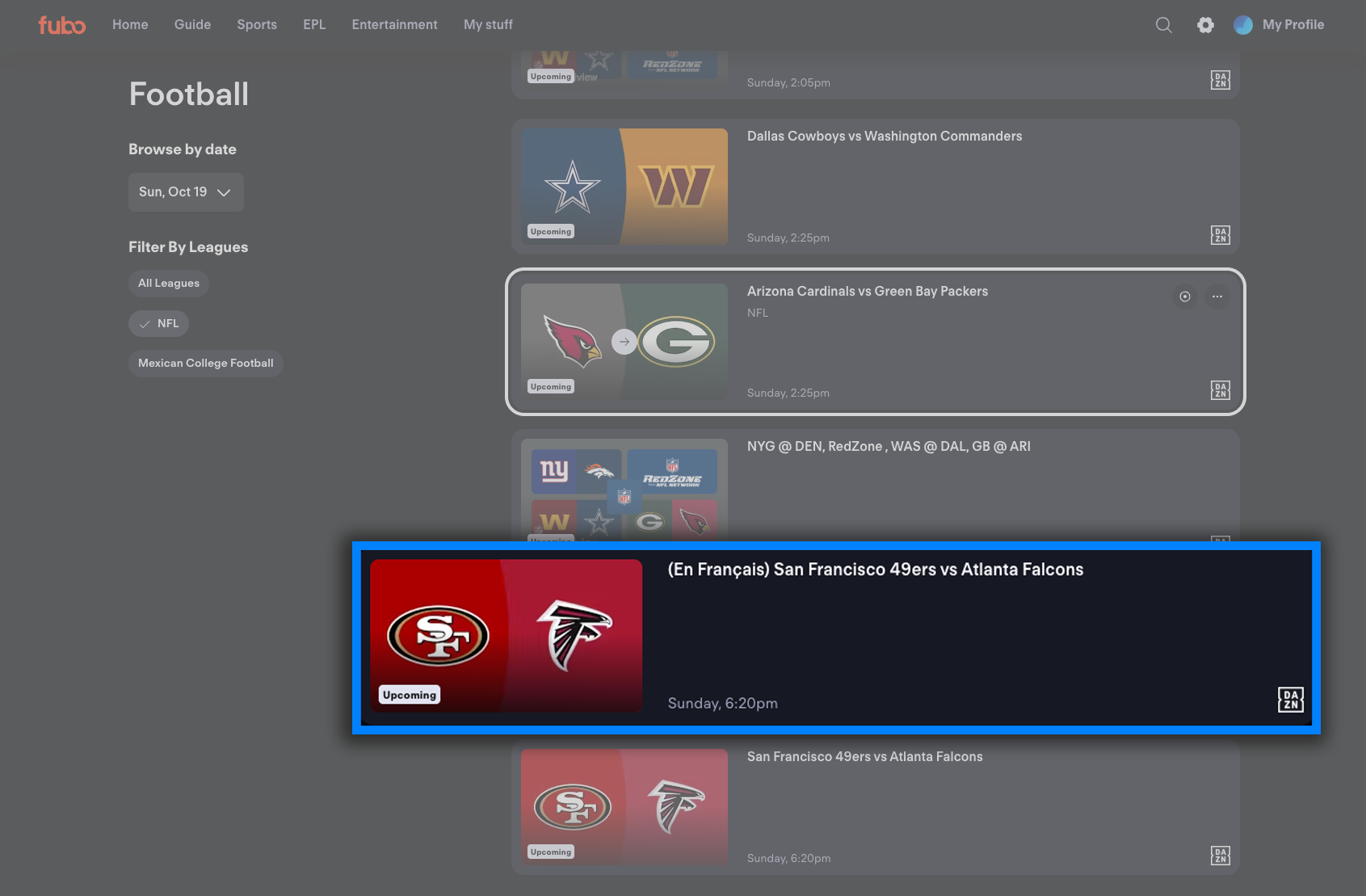Record the Arizona Cardinals vs Green Bay Packers game
The image size is (1366, 896).
click(x=1184, y=297)
